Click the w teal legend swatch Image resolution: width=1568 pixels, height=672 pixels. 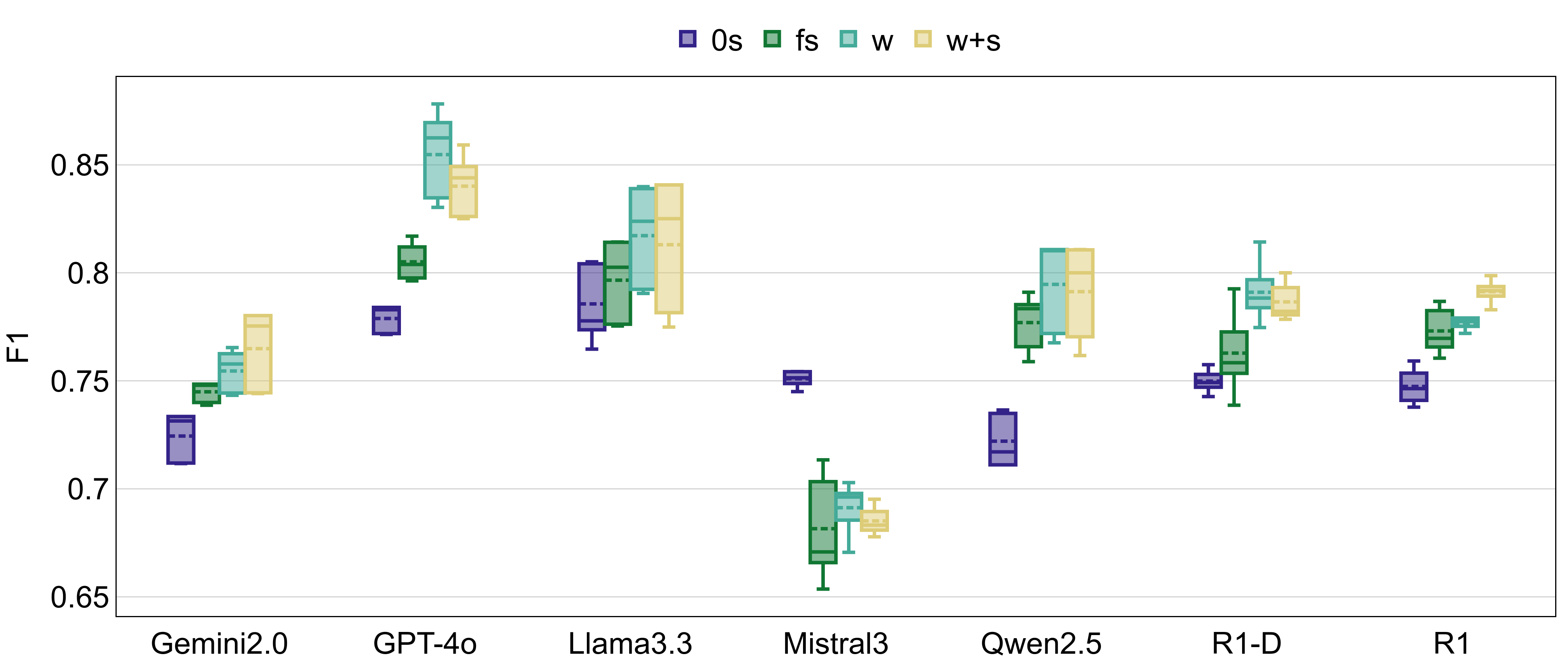pyautogui.click(x=848, y=40)
